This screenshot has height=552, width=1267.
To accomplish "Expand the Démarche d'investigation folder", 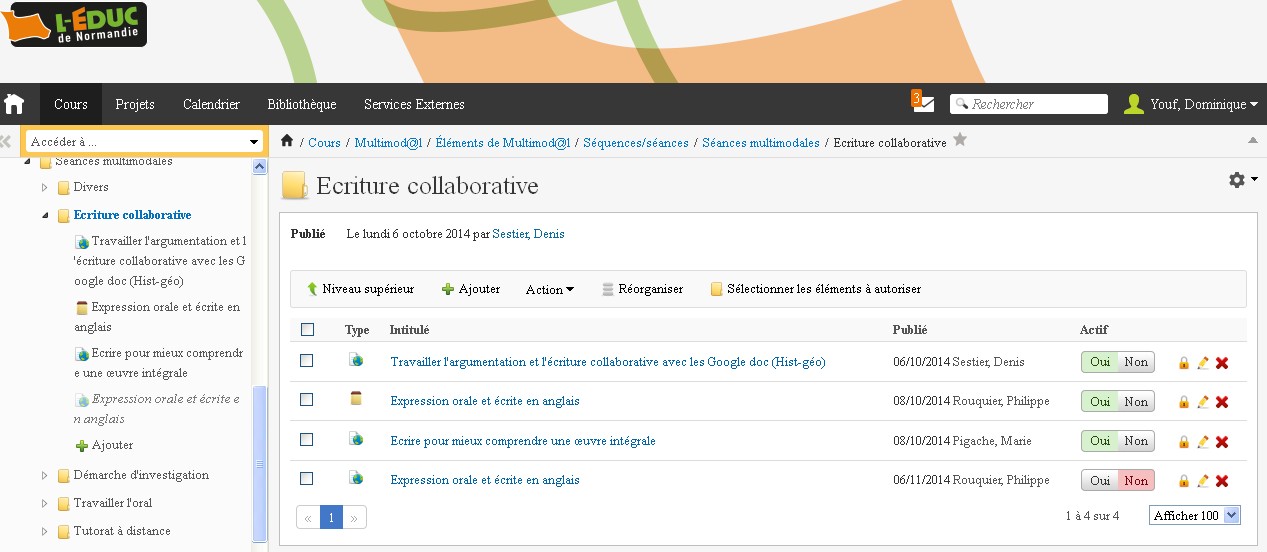I will pos(44,475).
